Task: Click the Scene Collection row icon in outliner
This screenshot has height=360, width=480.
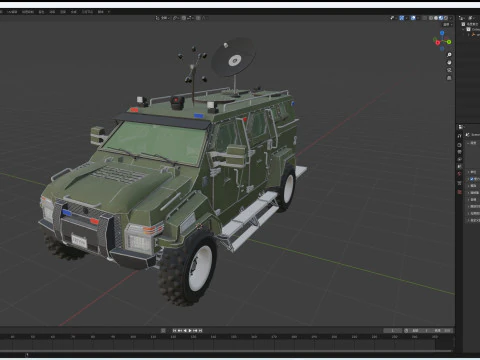Action: (x=463, y=24)
